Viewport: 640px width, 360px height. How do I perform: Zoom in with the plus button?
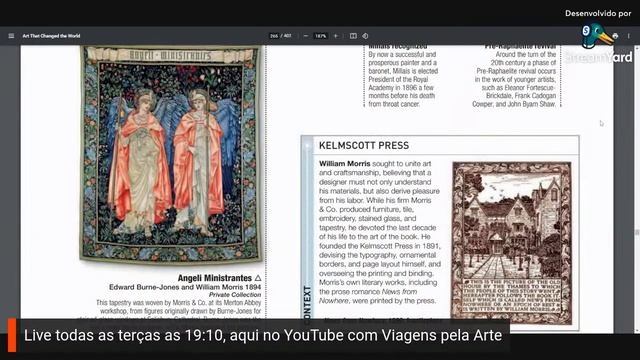coord(336,36)
